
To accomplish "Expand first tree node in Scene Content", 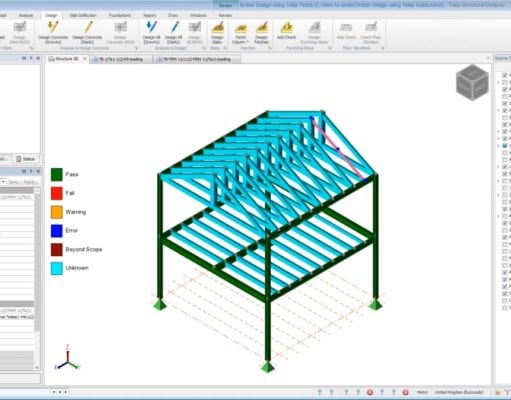I will (x=499, y=82).
